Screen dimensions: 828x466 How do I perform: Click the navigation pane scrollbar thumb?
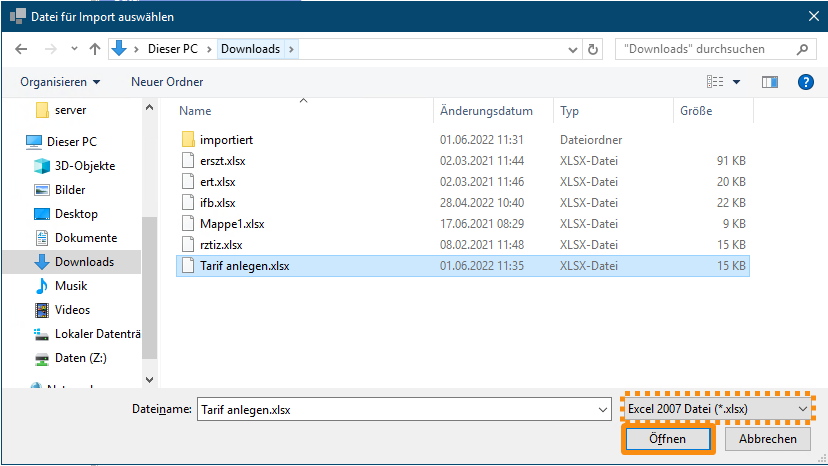pos(149,288)
